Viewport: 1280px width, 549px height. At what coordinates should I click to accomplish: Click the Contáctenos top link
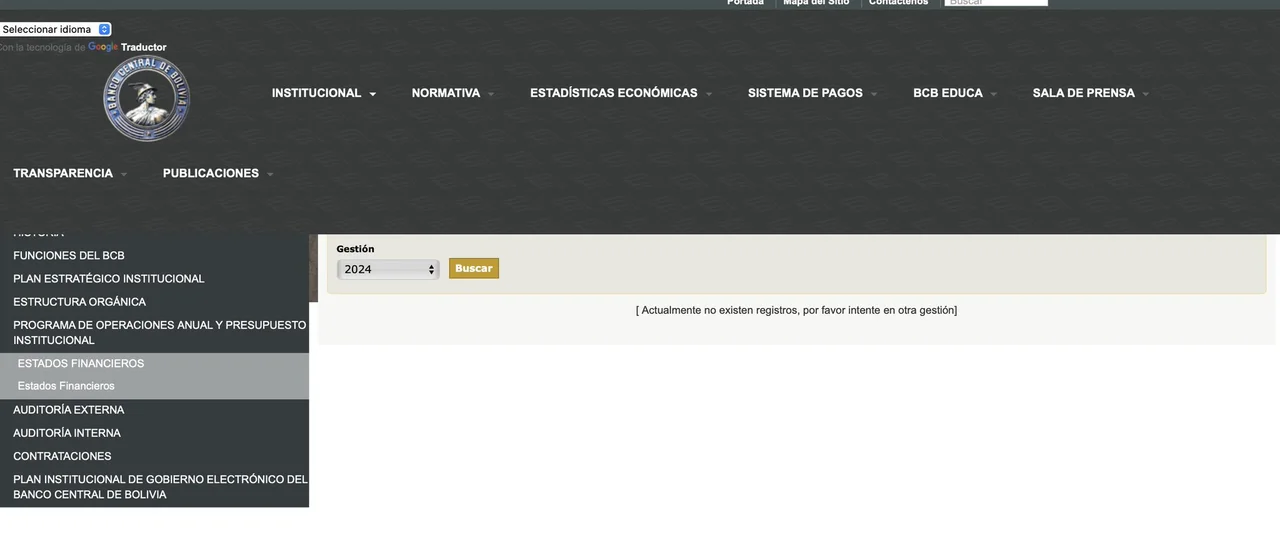(898, 3)
